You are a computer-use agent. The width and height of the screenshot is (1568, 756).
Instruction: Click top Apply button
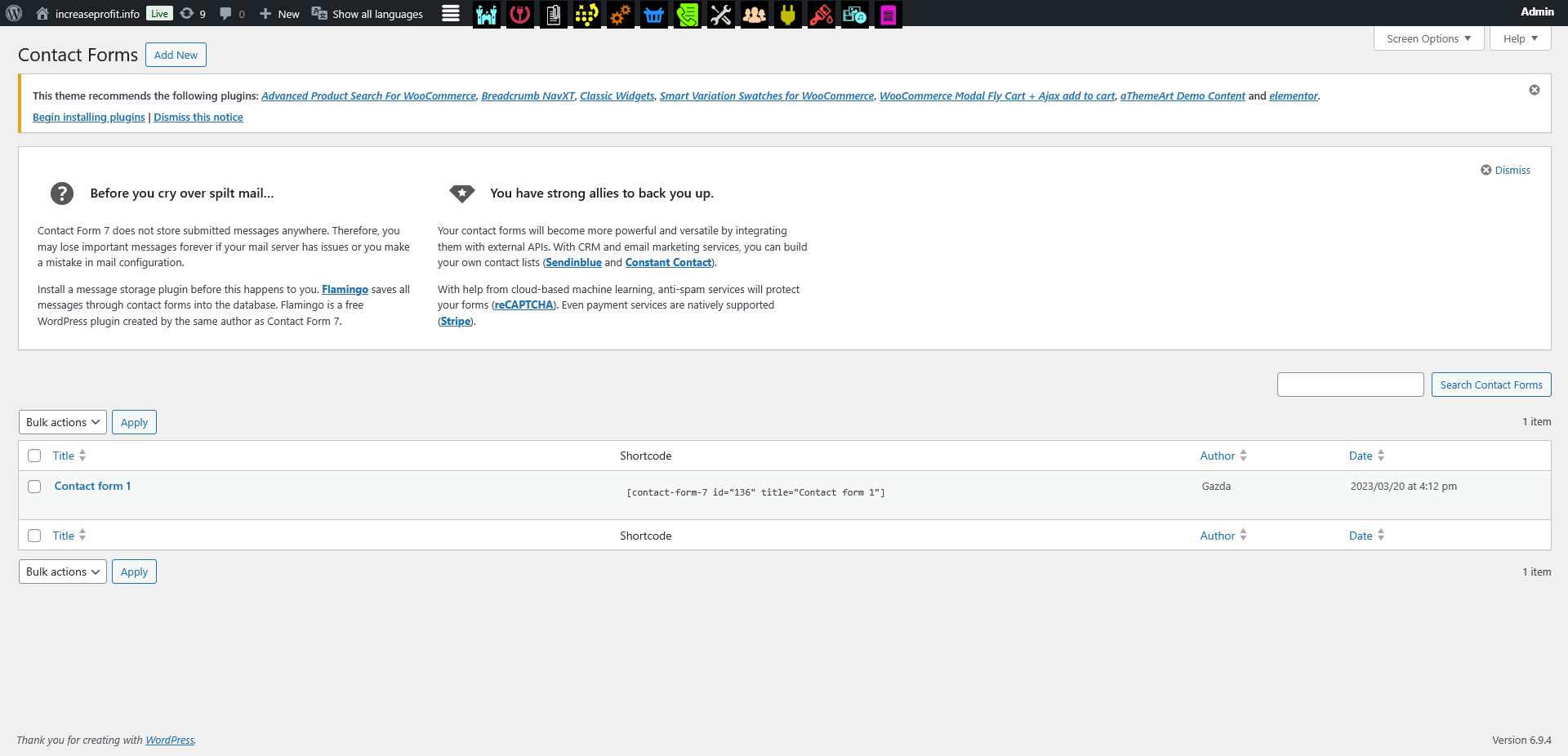click(134, 422)
